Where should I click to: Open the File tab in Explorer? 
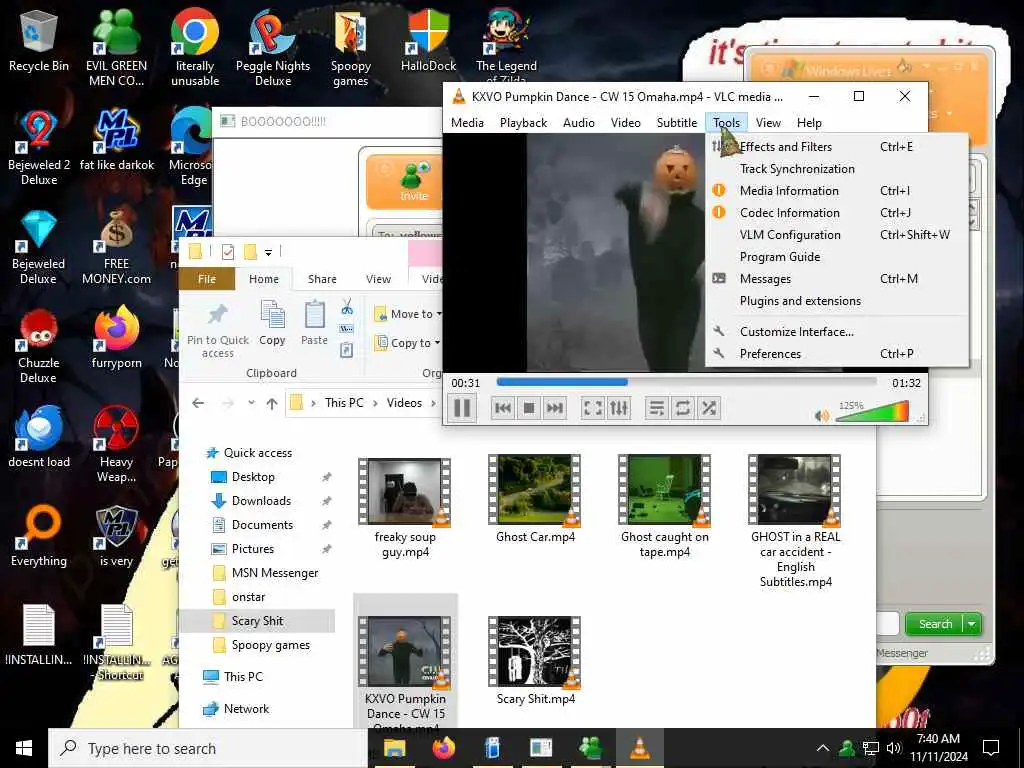coord(207,279)
